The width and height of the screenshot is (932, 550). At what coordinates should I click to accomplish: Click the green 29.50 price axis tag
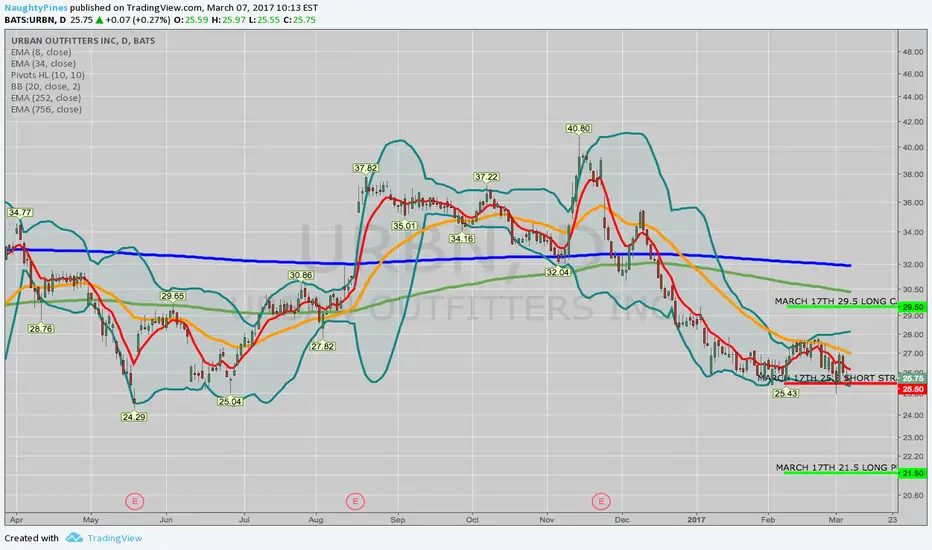tap(912, 307)
